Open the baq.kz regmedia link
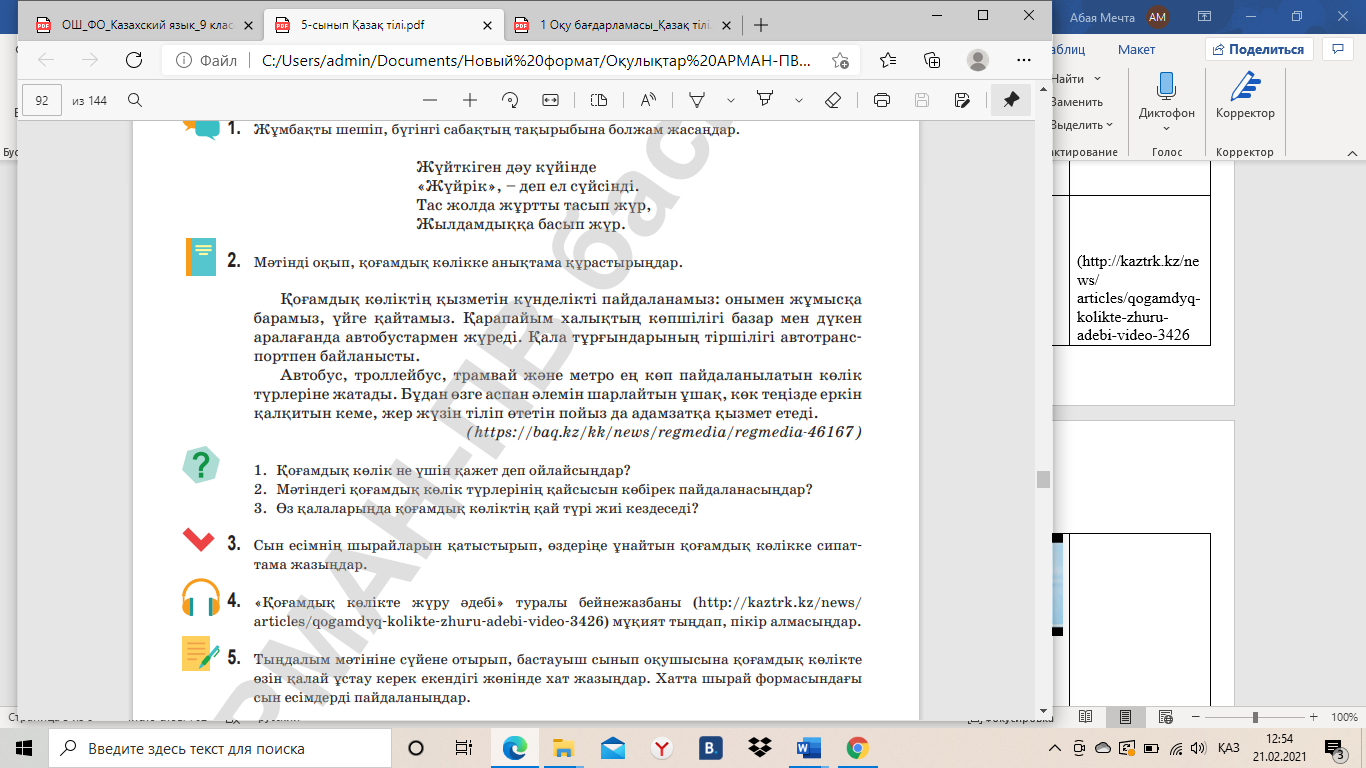 coord(664,433)
